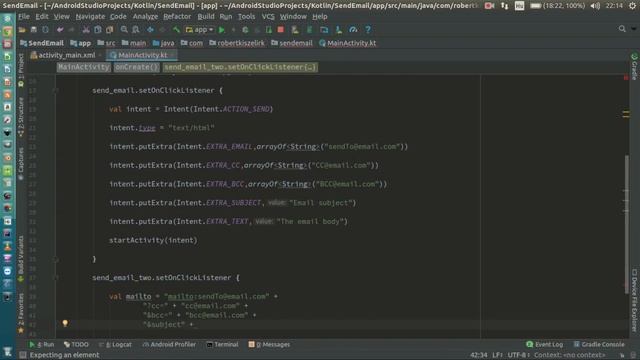Open the Event Log panel
Viewport: 640px width, 360px height.
[x=544, y=344]
